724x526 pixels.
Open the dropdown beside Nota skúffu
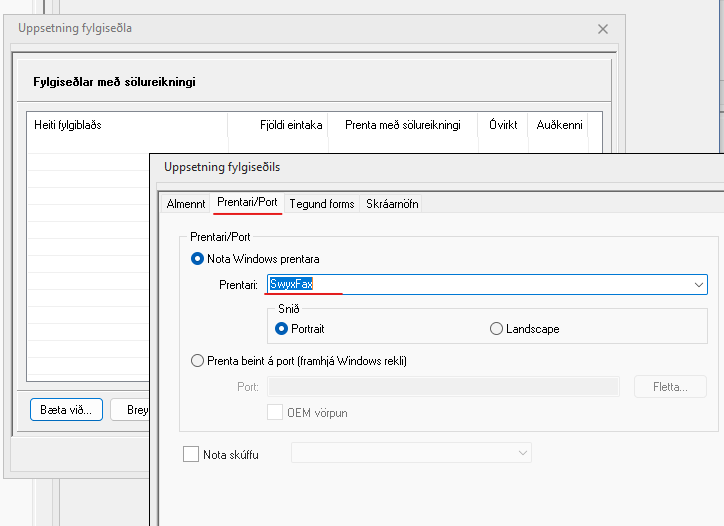410,454
